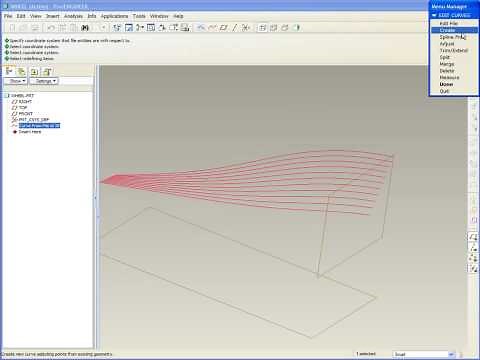Select highlighted Curve feature in model tree
The height and width of the screenshot is (360, 480).
[39, 126]
